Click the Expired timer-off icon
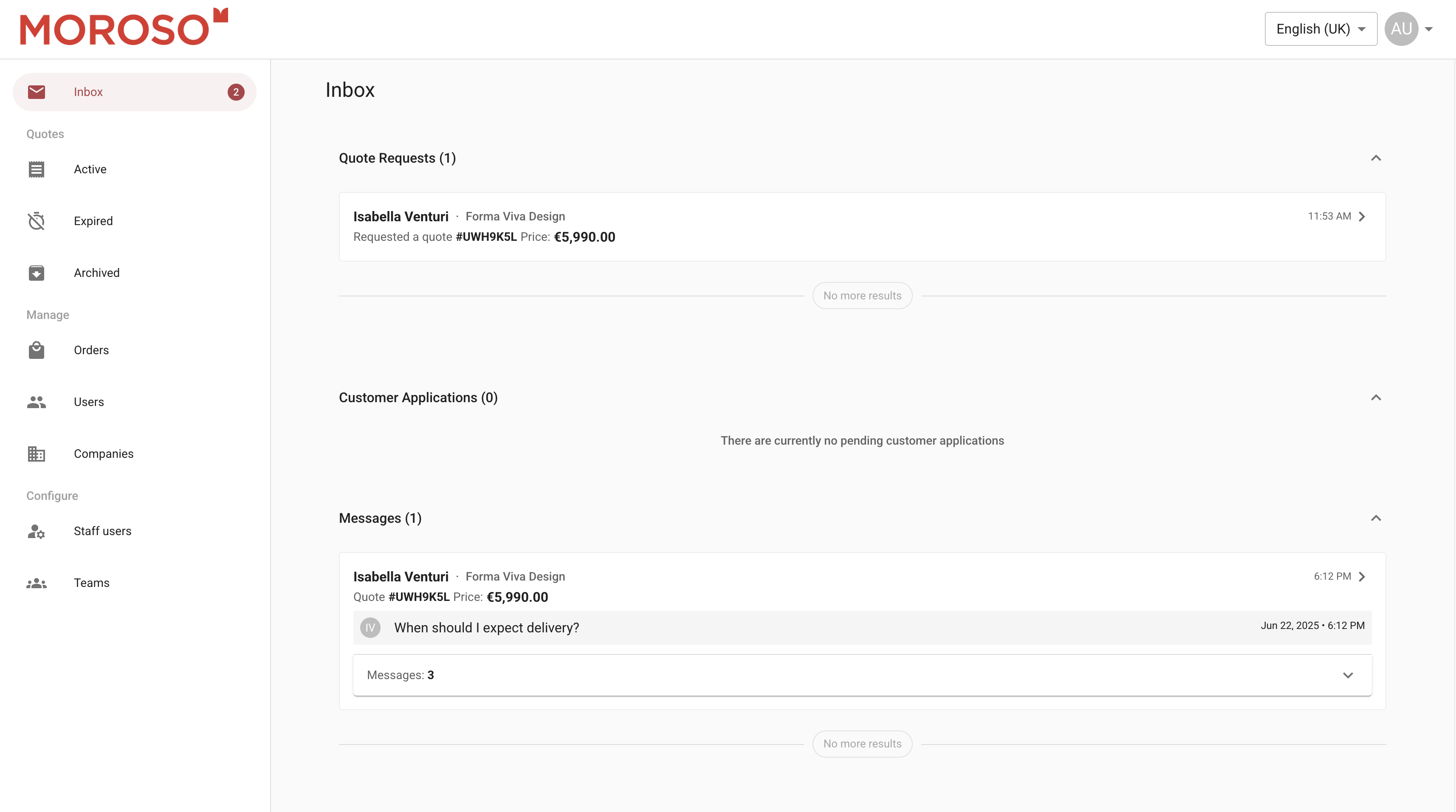 click(x=36, y=221)
